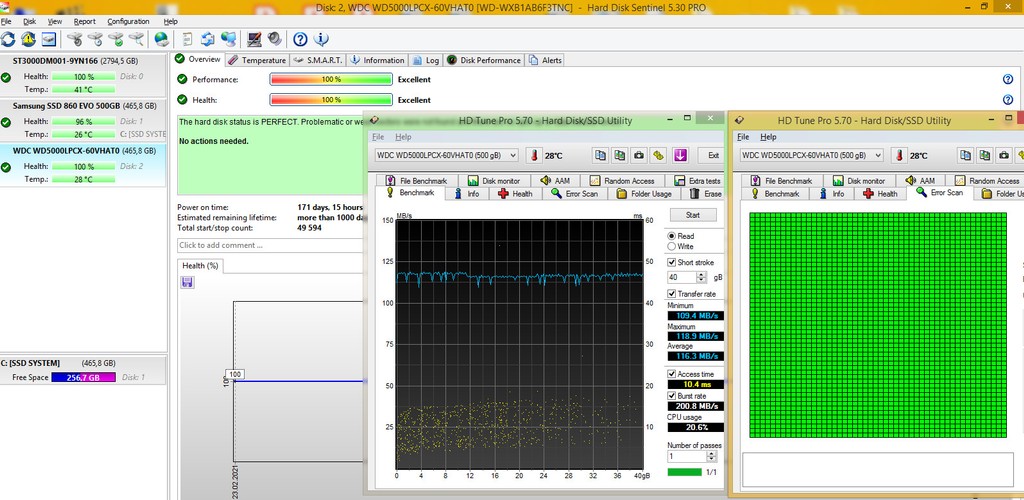Toggle the Access time checkbox
Screen dimensions: 1024x500
(671, 374)
